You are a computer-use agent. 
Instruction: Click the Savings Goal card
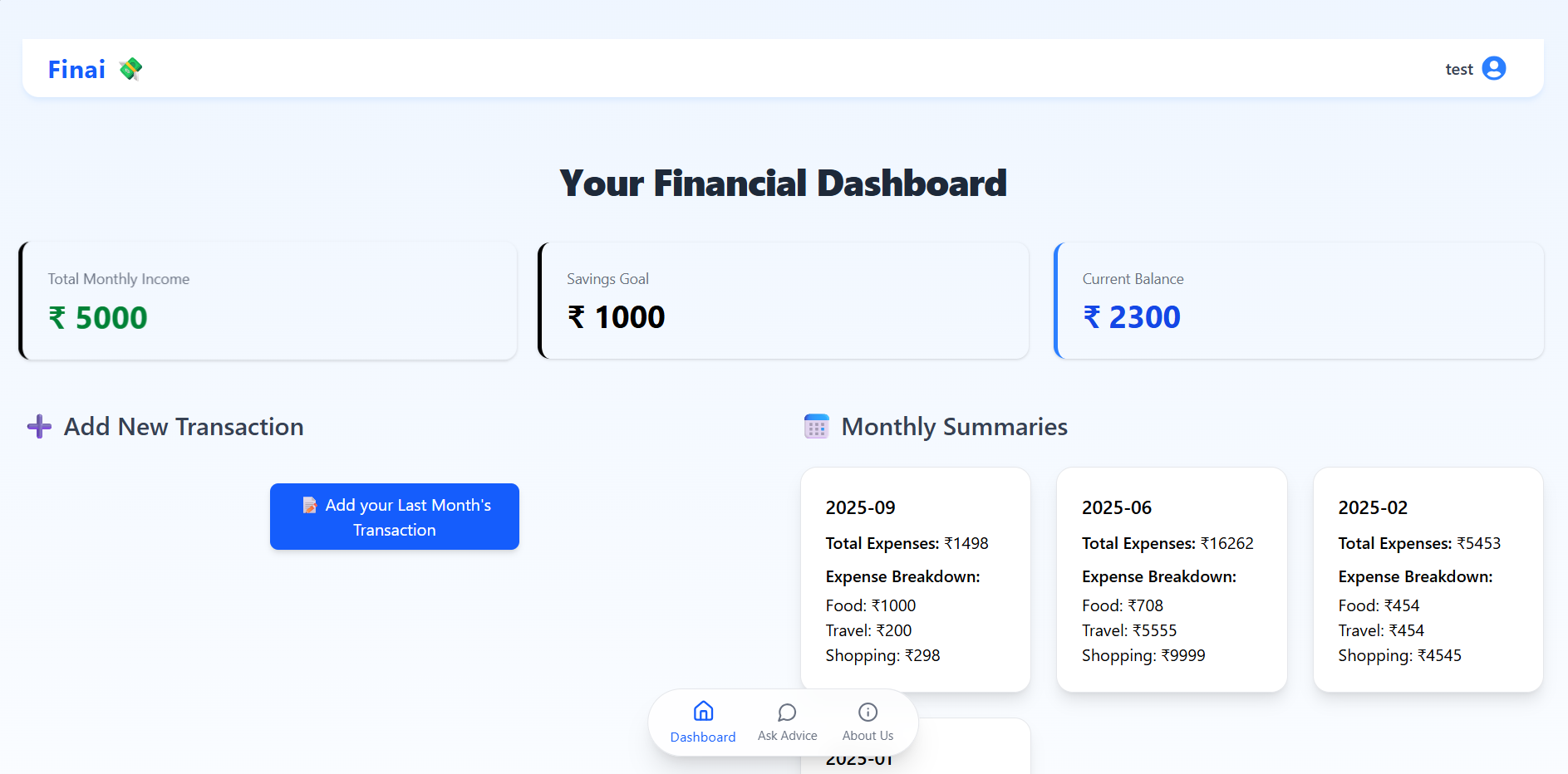[x=783, y=301]
